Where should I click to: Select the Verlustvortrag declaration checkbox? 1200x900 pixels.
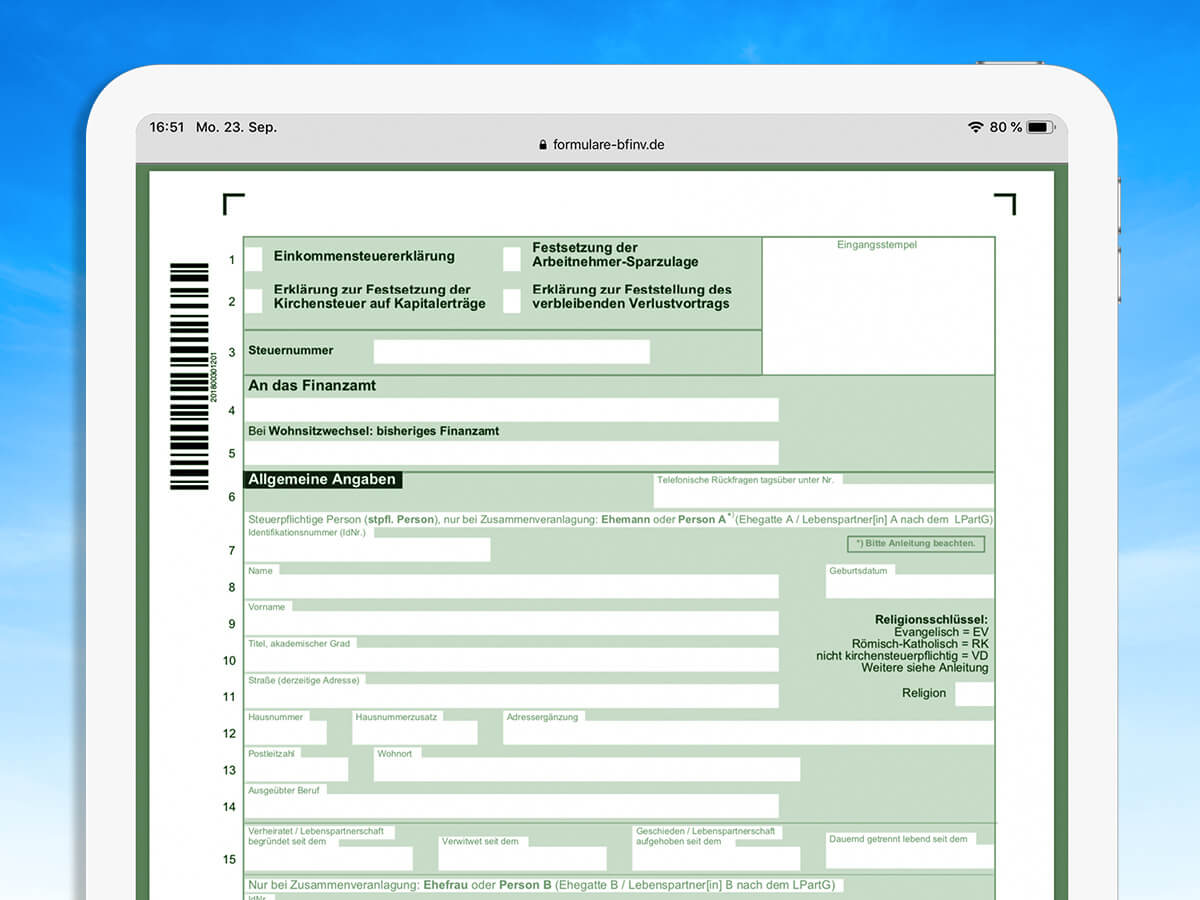click(512, 301)
